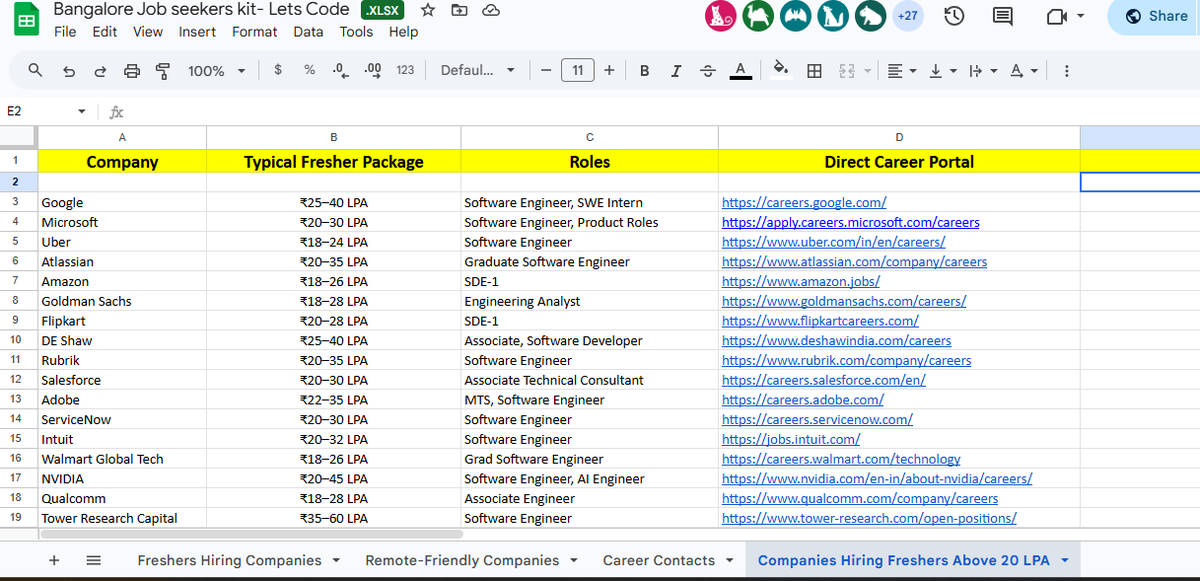Decrease decimal places

pyautogui.click(x=341, y=70)
